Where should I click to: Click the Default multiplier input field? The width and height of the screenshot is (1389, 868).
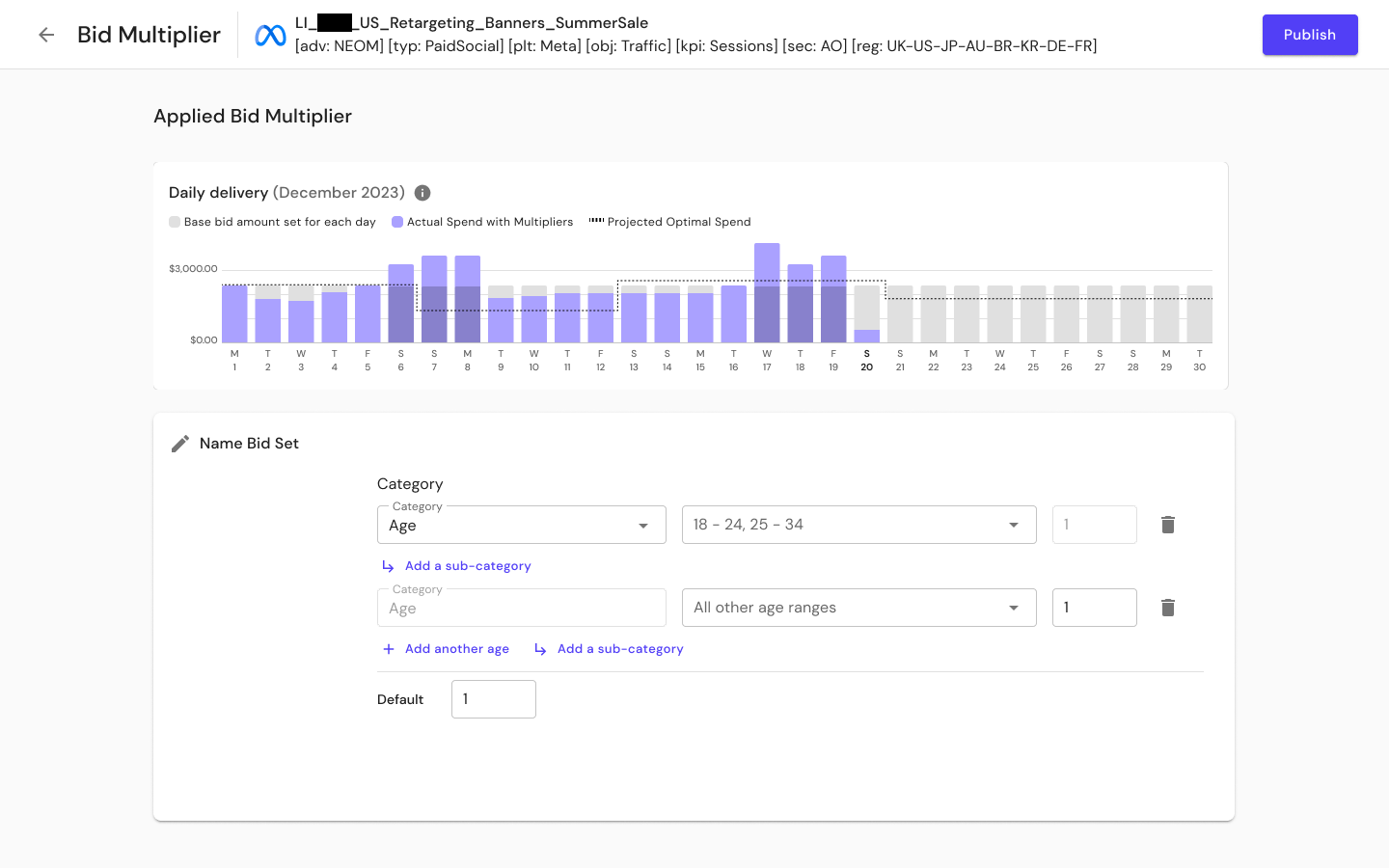pos(493,698)
